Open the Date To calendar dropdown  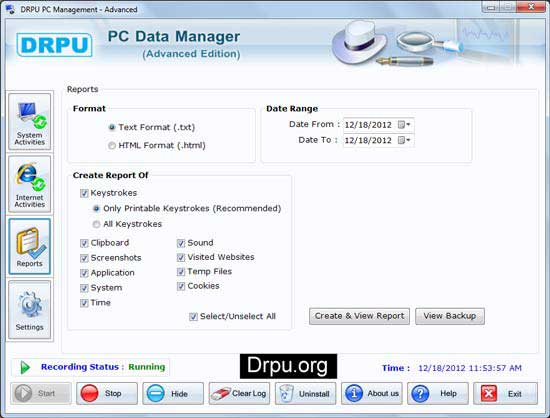404,140
